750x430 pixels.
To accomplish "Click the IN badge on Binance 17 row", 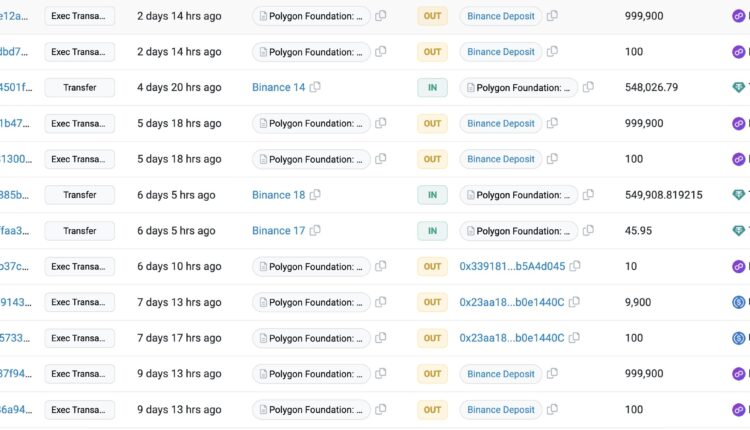I will (432, 231).
